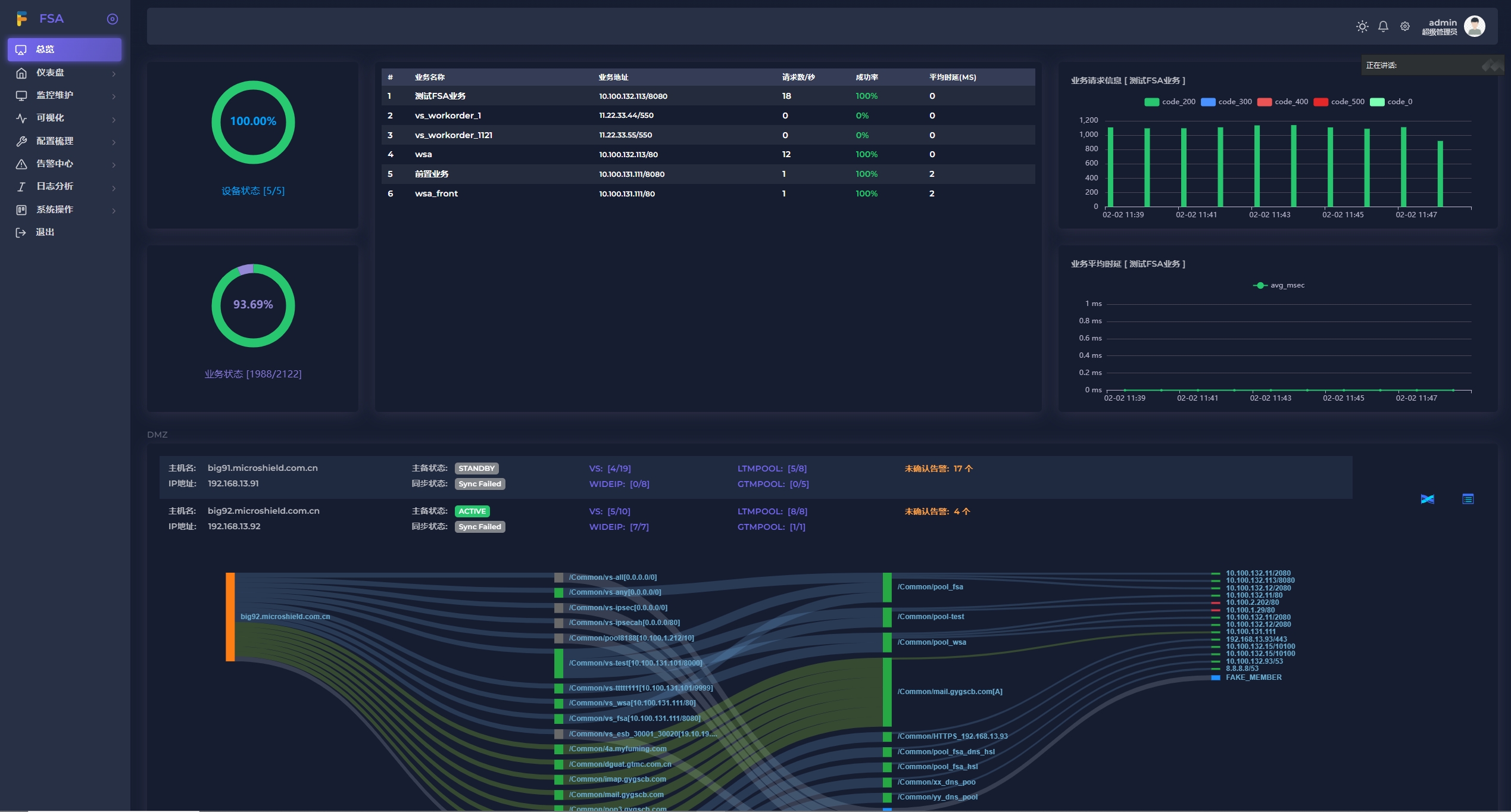Click the home icon beside 仪表盘

point(21,73)
